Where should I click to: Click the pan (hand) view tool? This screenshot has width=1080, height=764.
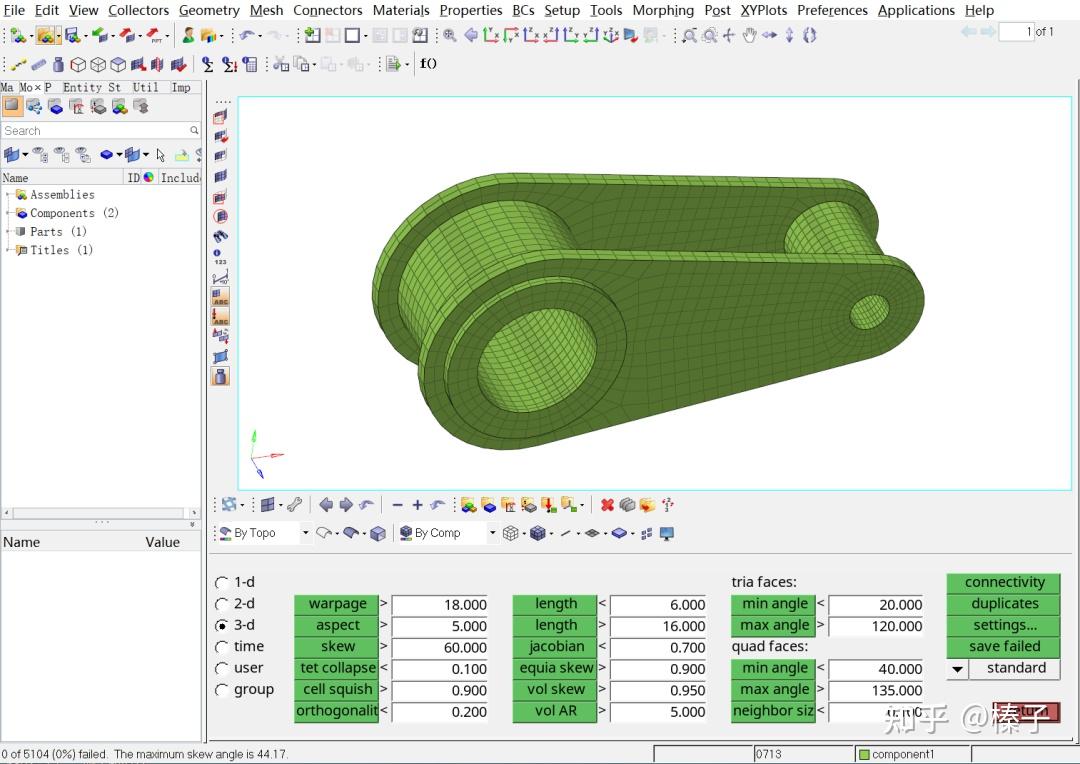click(x=749, y=35)
